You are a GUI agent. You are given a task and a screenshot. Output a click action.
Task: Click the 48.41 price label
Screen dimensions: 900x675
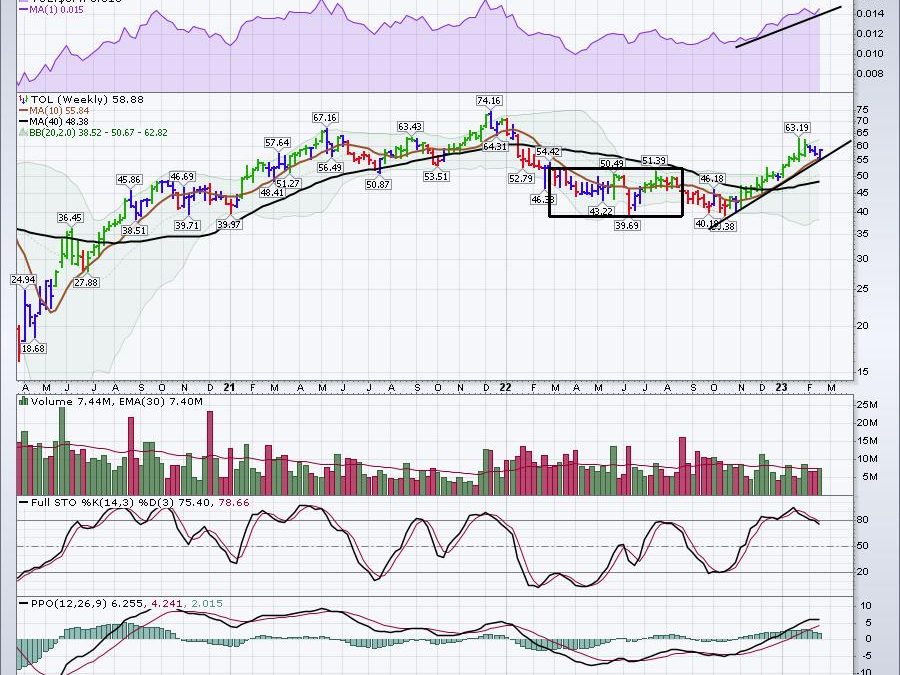[272, 193]
